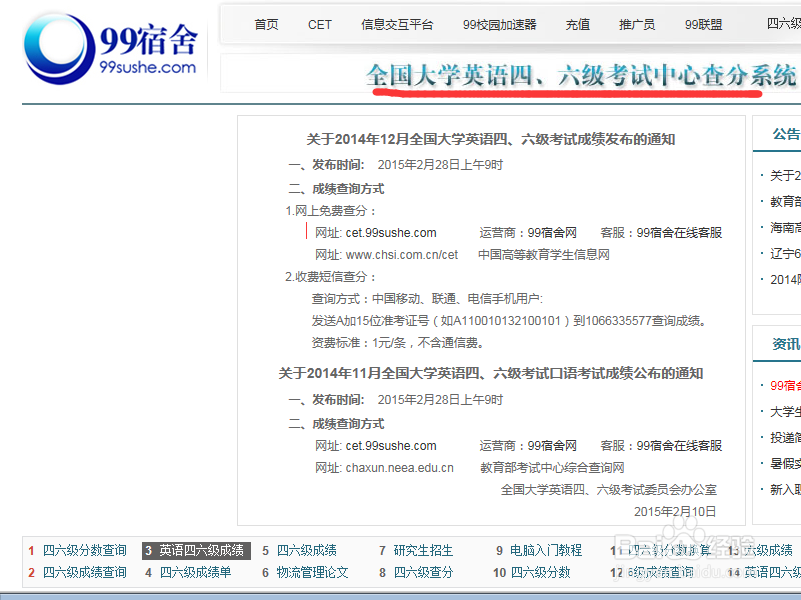Open the CET menu item
The height and width of the screenshot is (600, 801).
320,25
